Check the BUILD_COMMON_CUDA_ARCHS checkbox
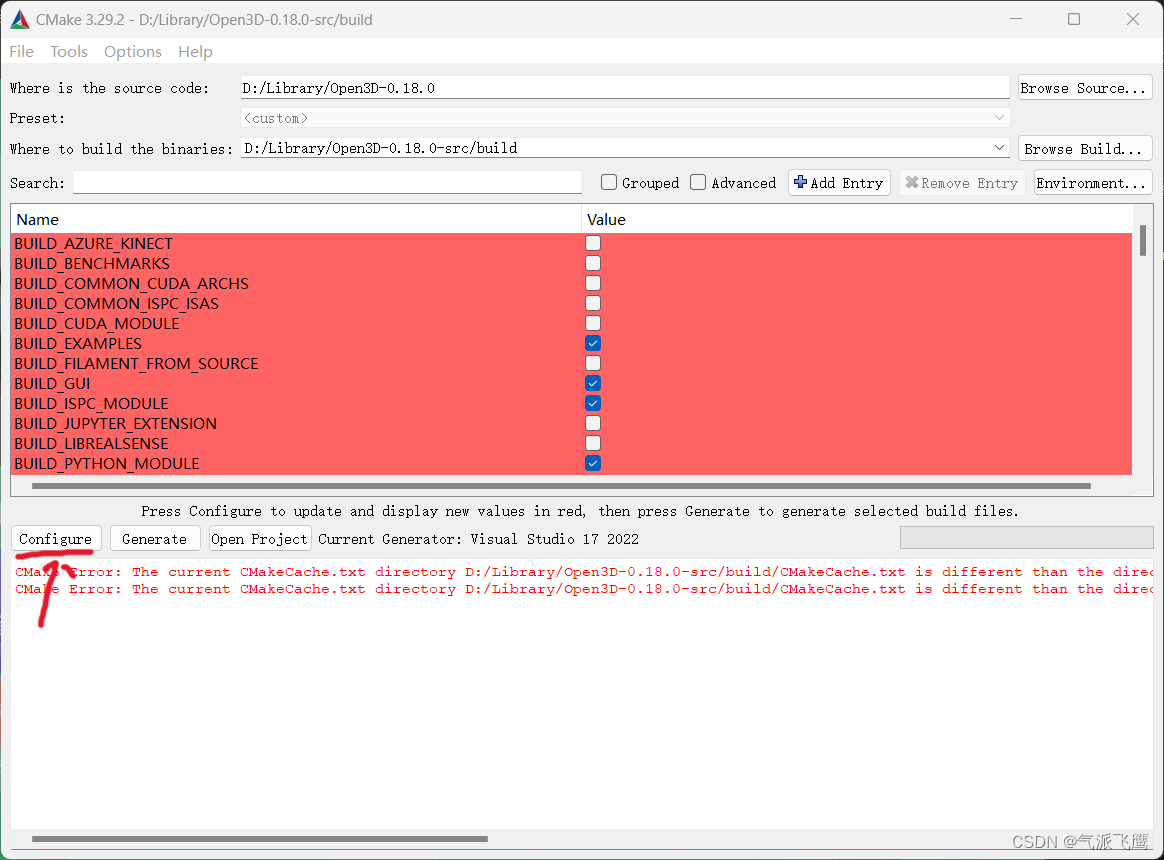This screenshot has height=860, width=1164. pos(592,283)
